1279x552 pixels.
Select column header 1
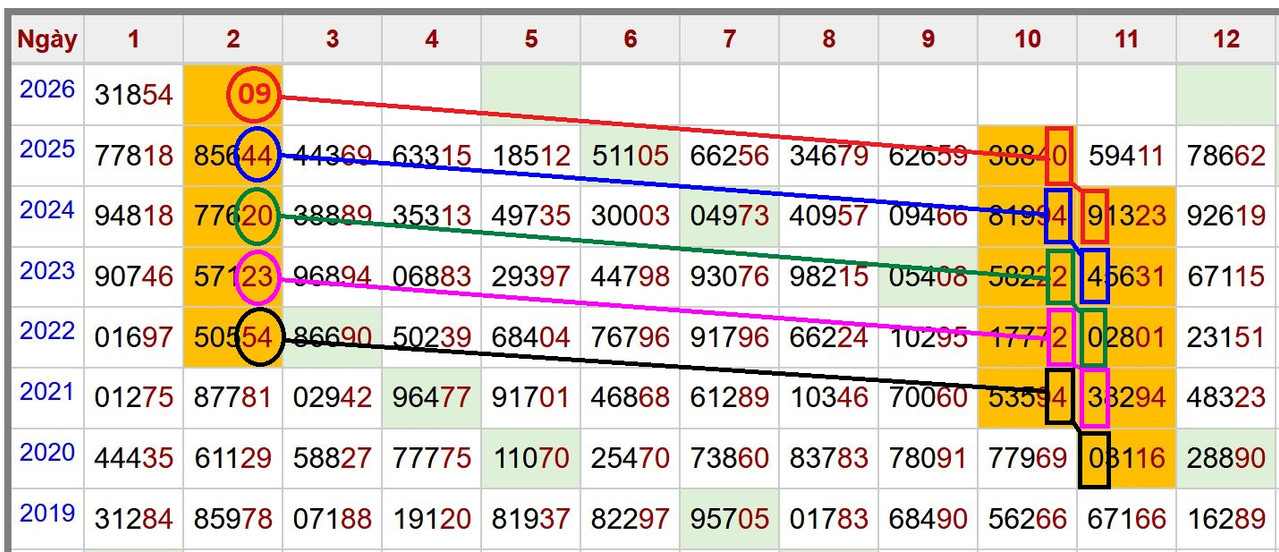pyautogui.click(x=133, y=38)
